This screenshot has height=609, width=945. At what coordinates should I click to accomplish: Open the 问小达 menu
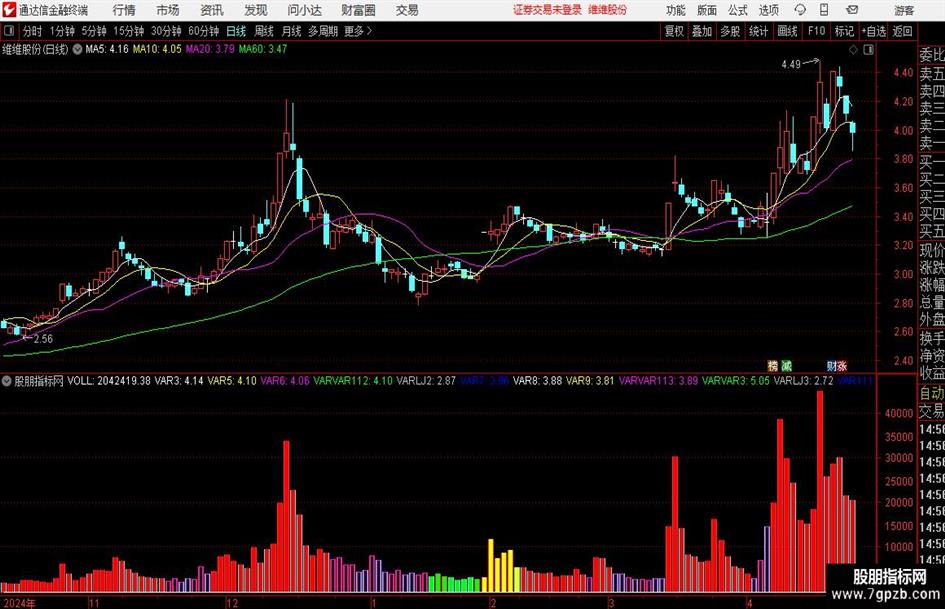click(x=304, y=10)
